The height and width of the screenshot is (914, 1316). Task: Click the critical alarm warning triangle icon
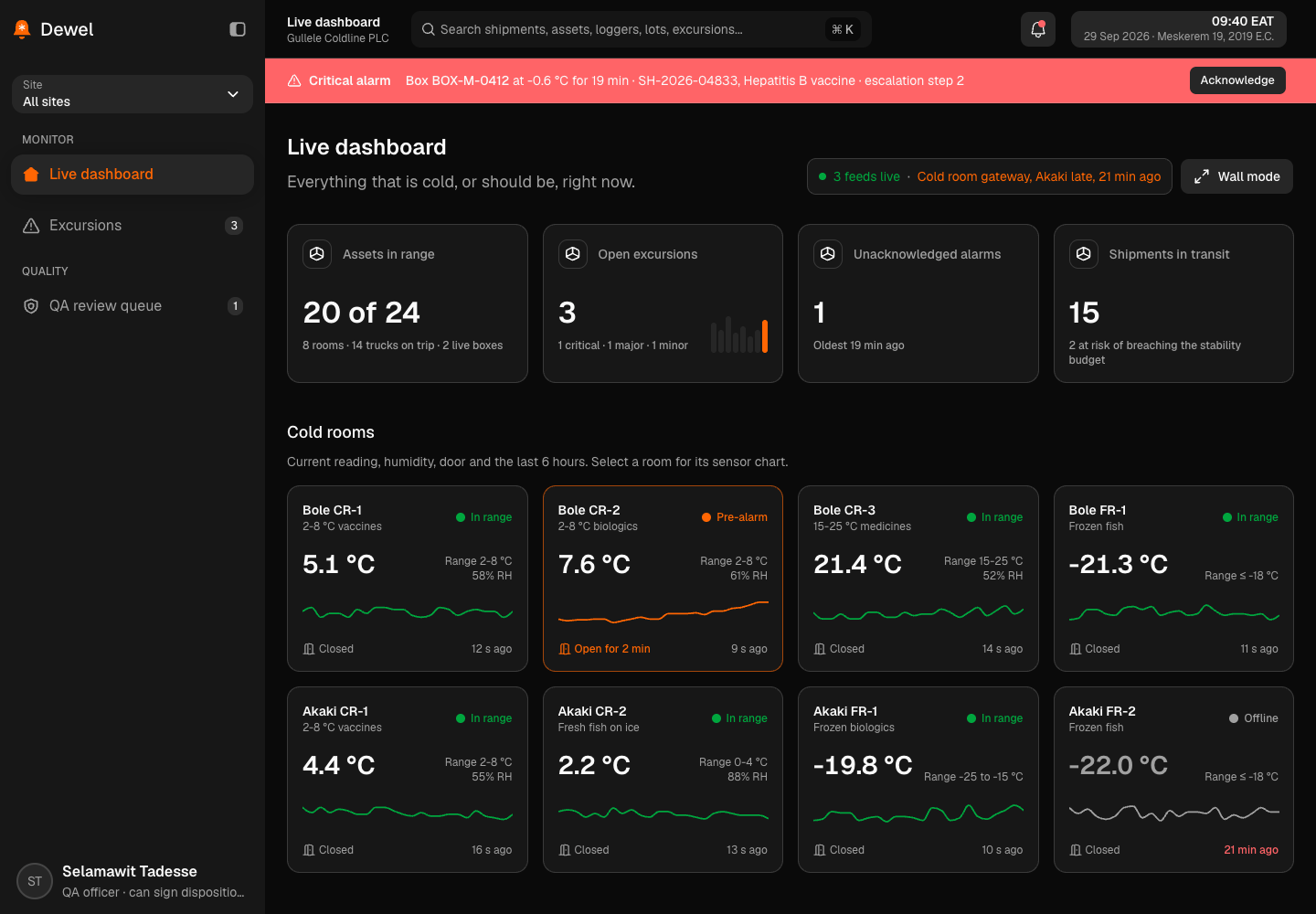pyautogui.click(x=294, y=80)
